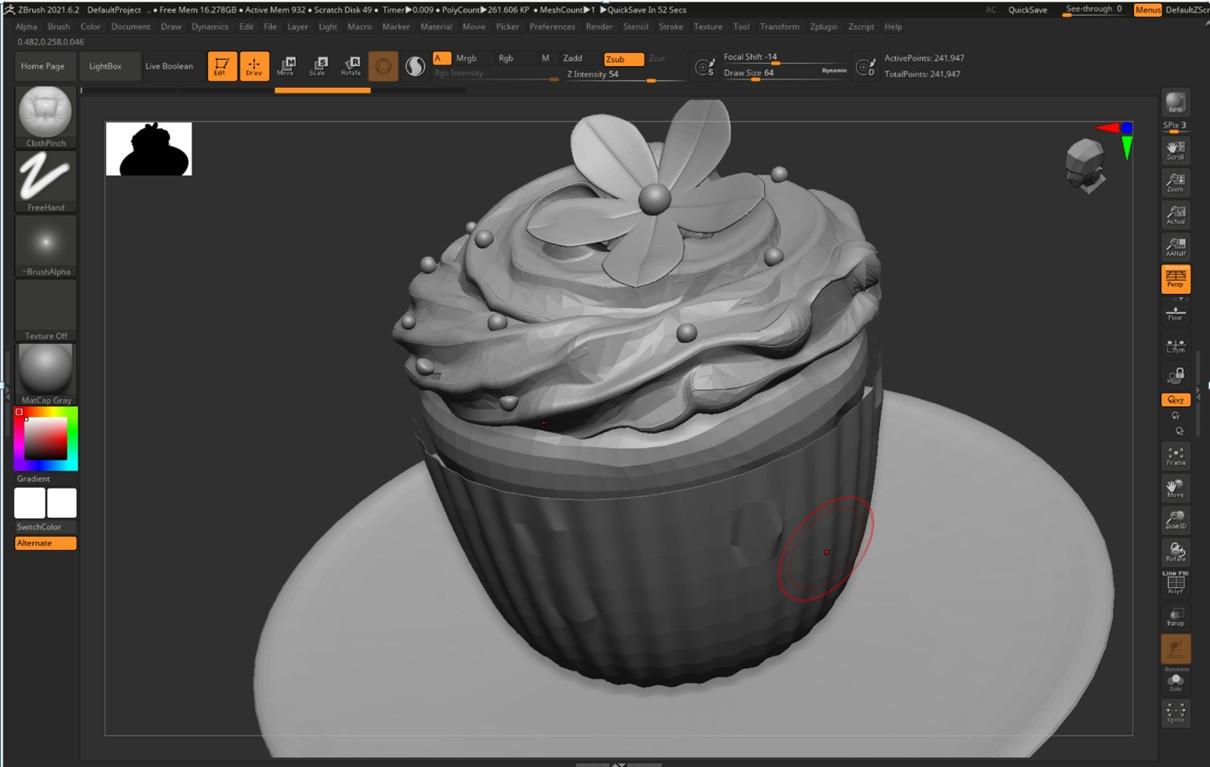This screenshot has width=1210, height=767.
Task: Toggle Transp transparency mode
Action: (x=1175, y=616)
